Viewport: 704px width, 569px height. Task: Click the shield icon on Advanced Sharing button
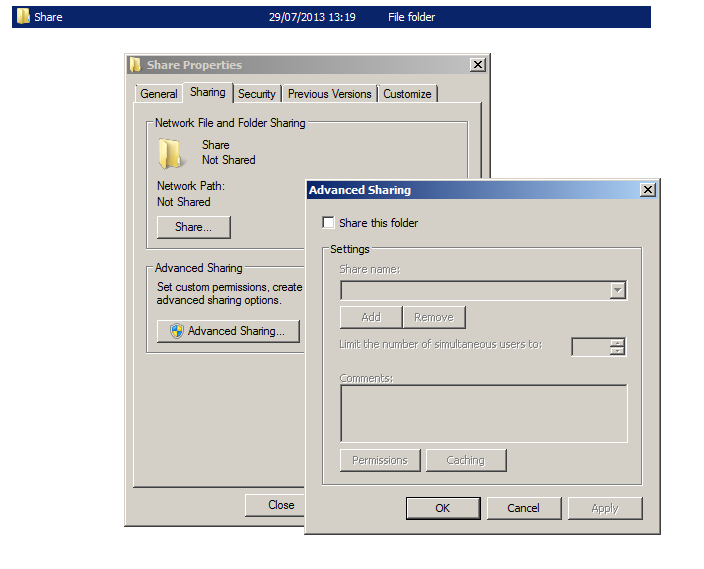pos(176,331)
